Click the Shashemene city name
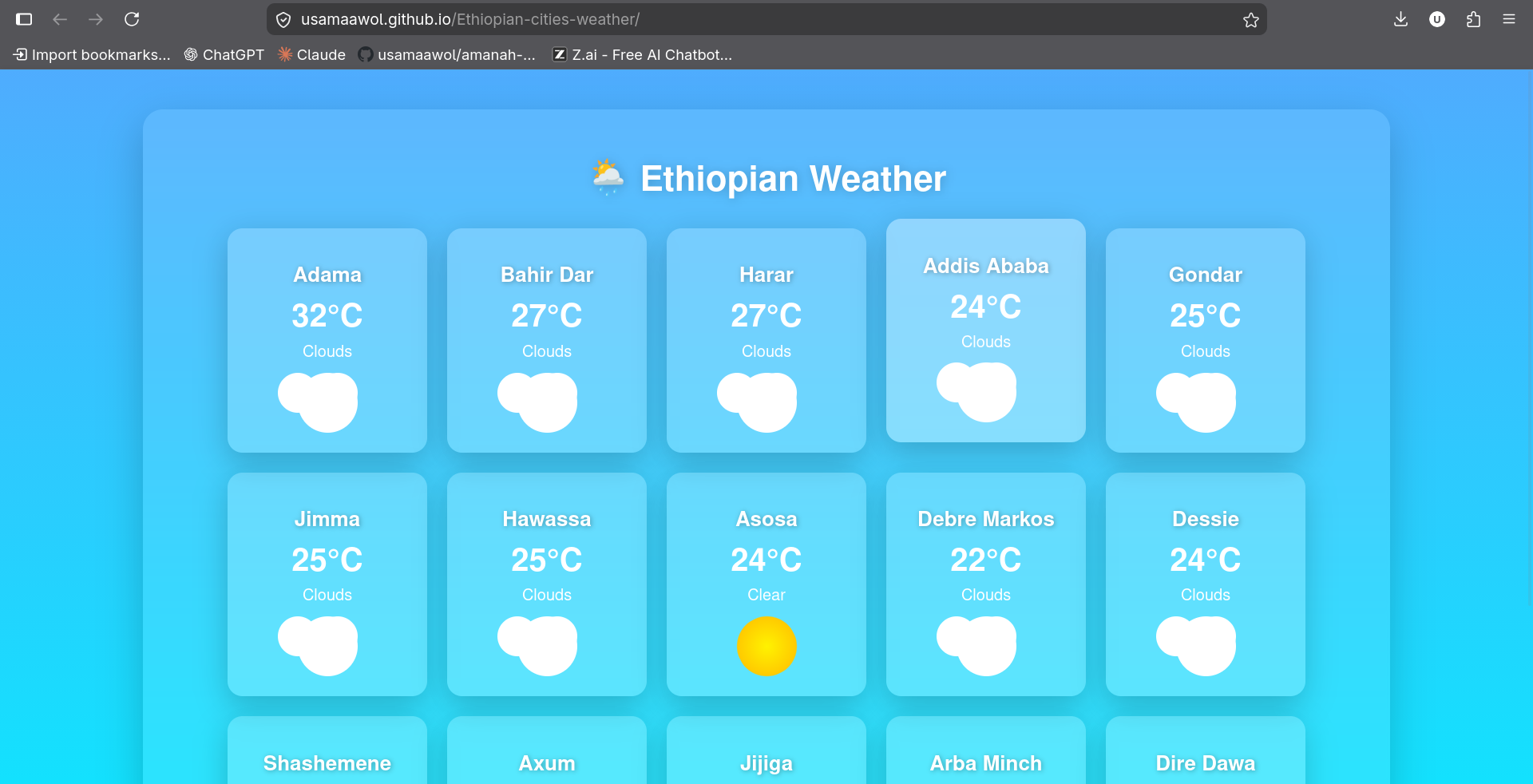 click(x=327, y=763)
